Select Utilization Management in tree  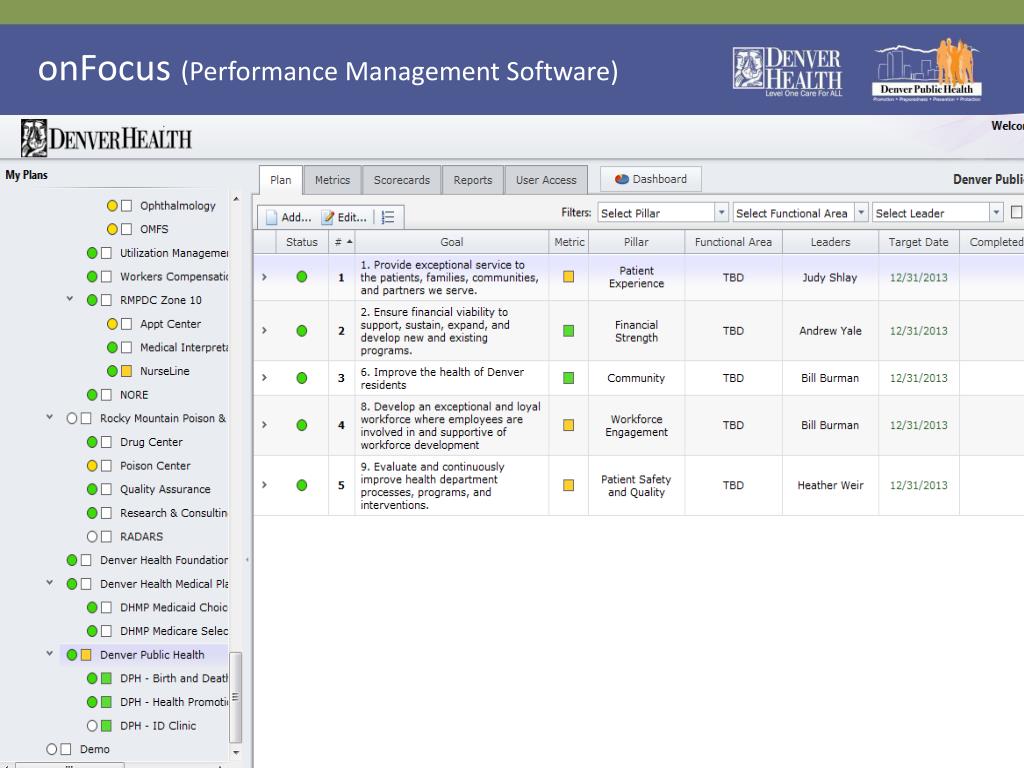pos(174,253)
